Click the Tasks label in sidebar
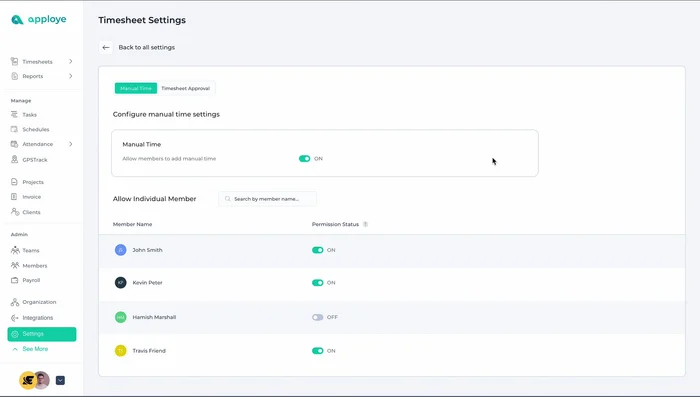This screenshot has width=700, height=397. (29, 114)
